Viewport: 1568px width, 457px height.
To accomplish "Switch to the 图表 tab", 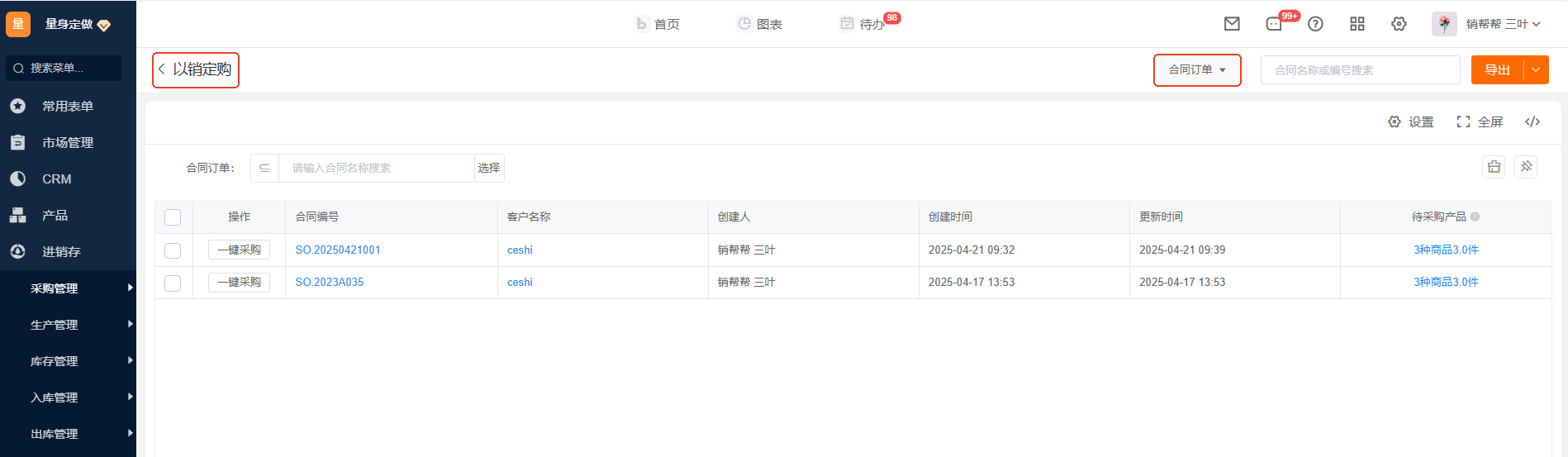I will pos(759,24).
